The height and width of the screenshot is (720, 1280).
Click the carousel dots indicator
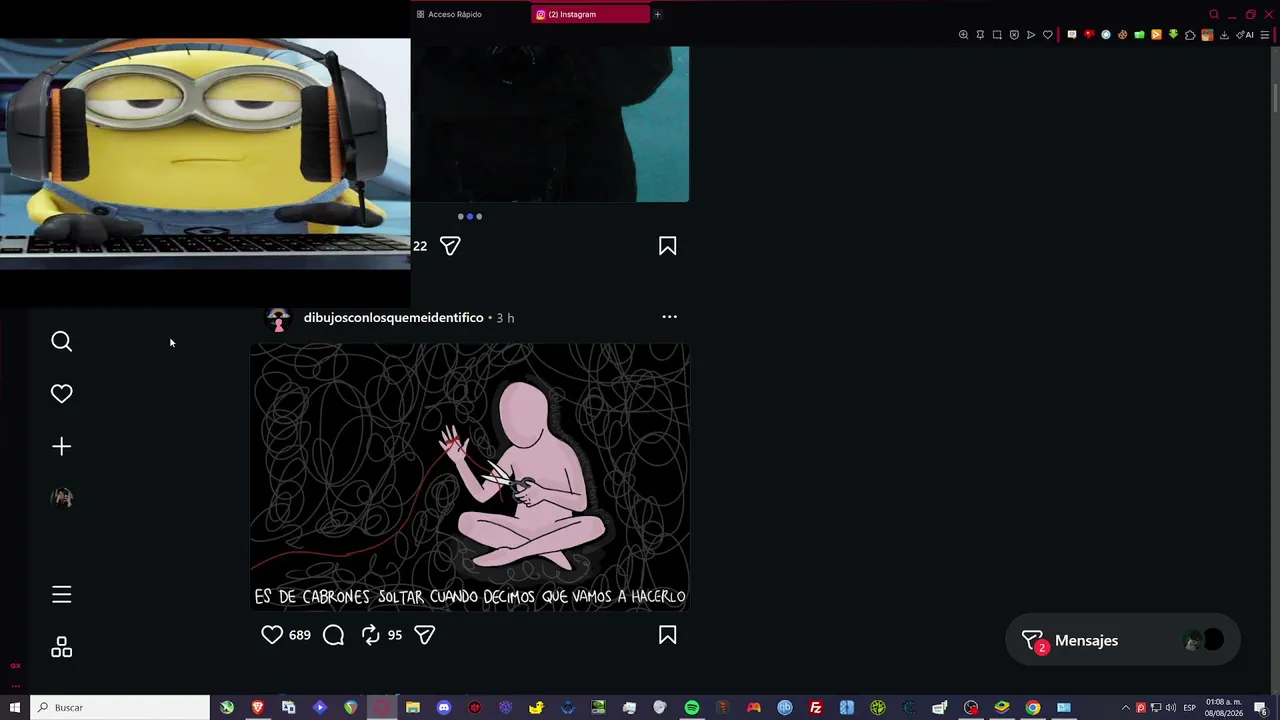469,216
